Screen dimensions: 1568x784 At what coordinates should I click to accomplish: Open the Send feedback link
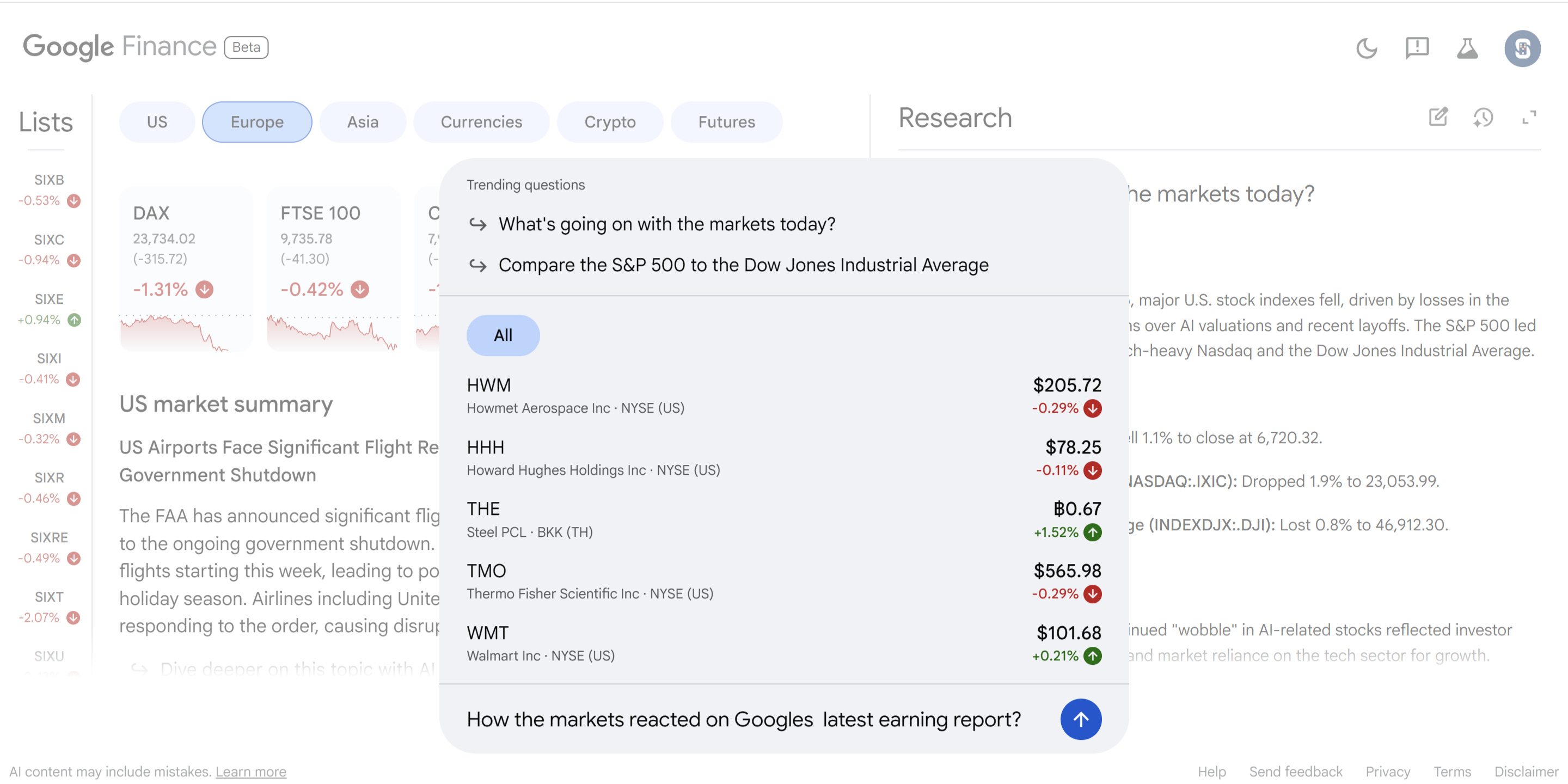(x=1295, y=772)
